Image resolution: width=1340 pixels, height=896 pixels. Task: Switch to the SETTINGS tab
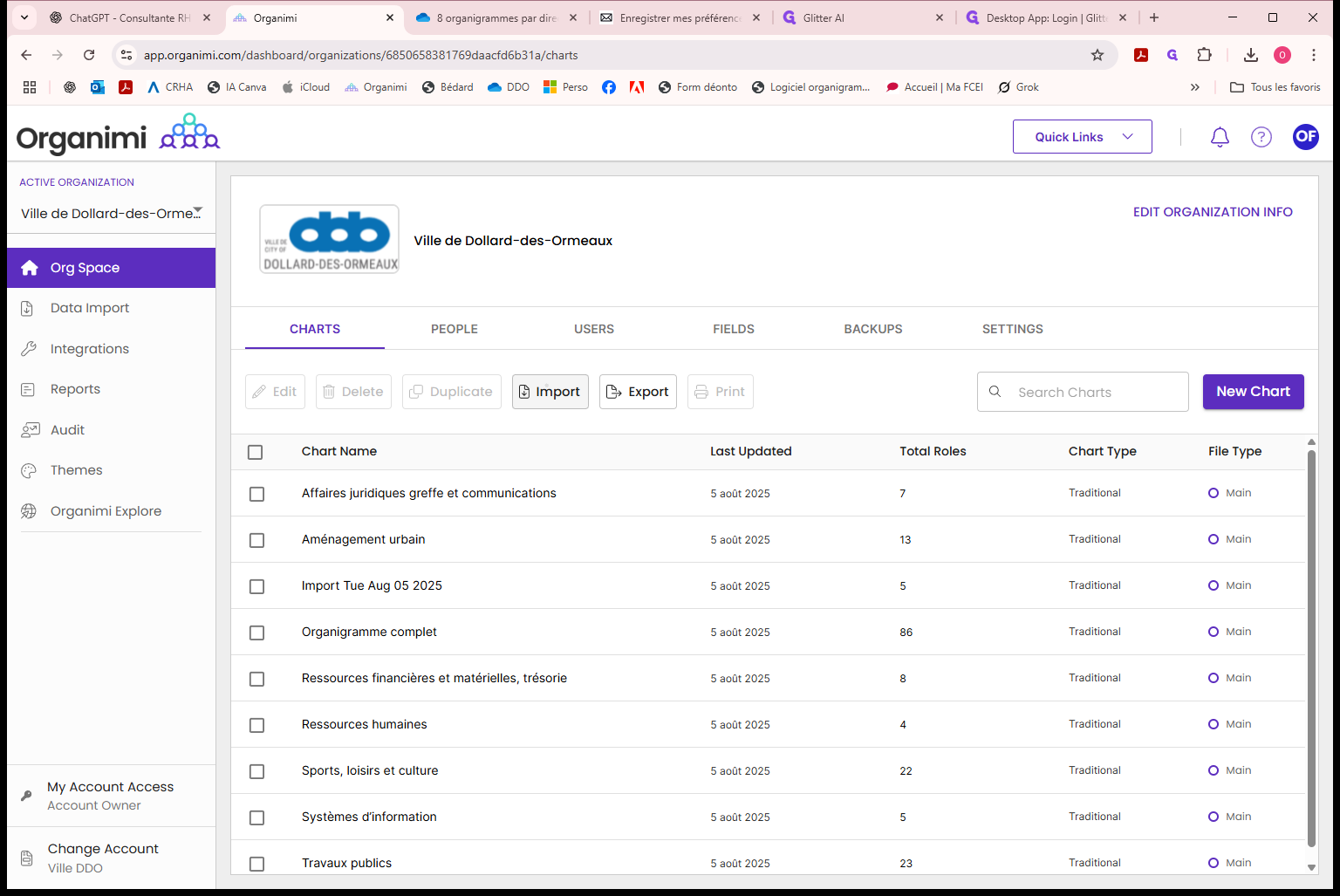click(x=1013, y=329)
